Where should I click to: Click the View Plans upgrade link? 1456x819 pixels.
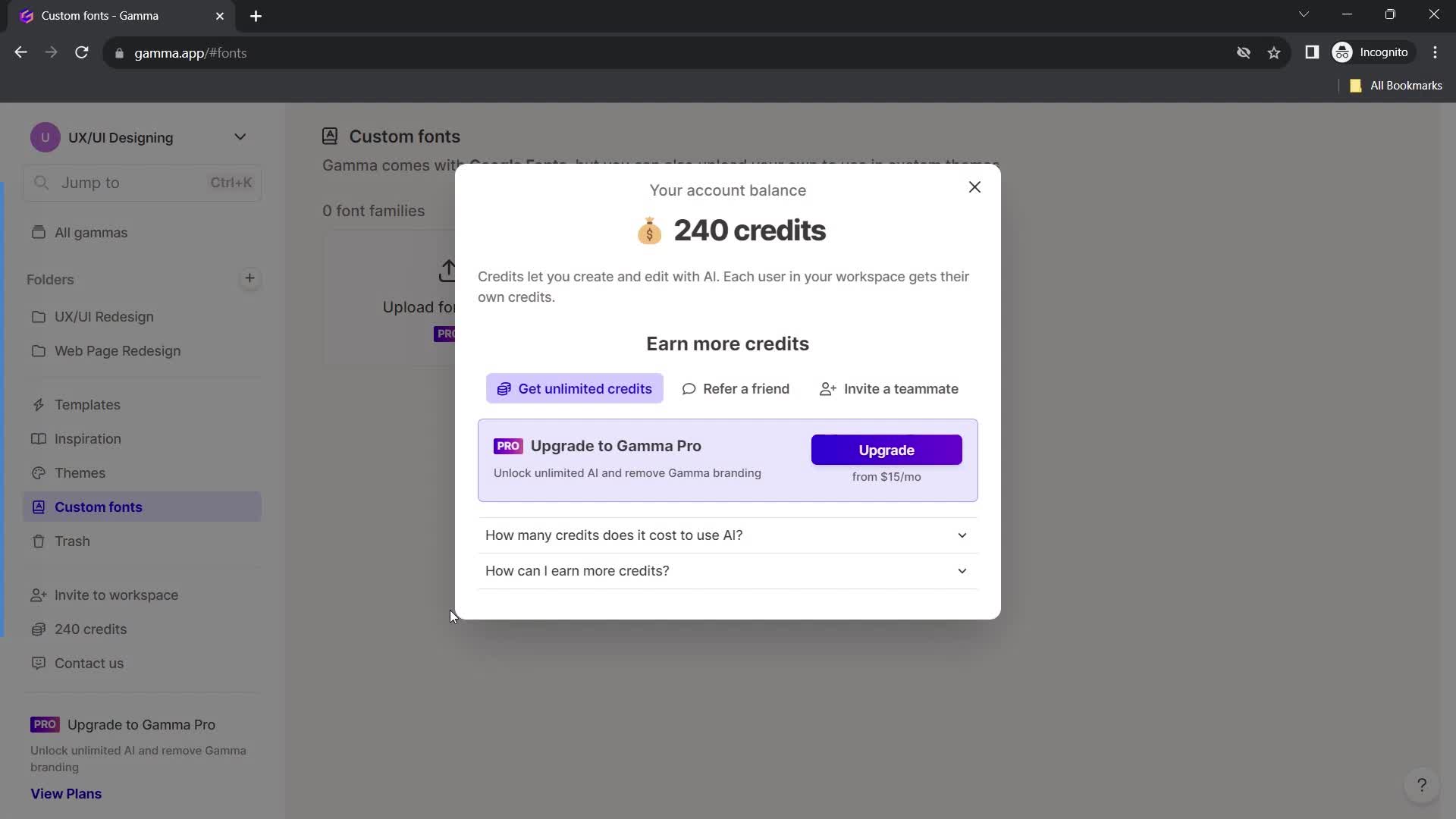[66, 793]
